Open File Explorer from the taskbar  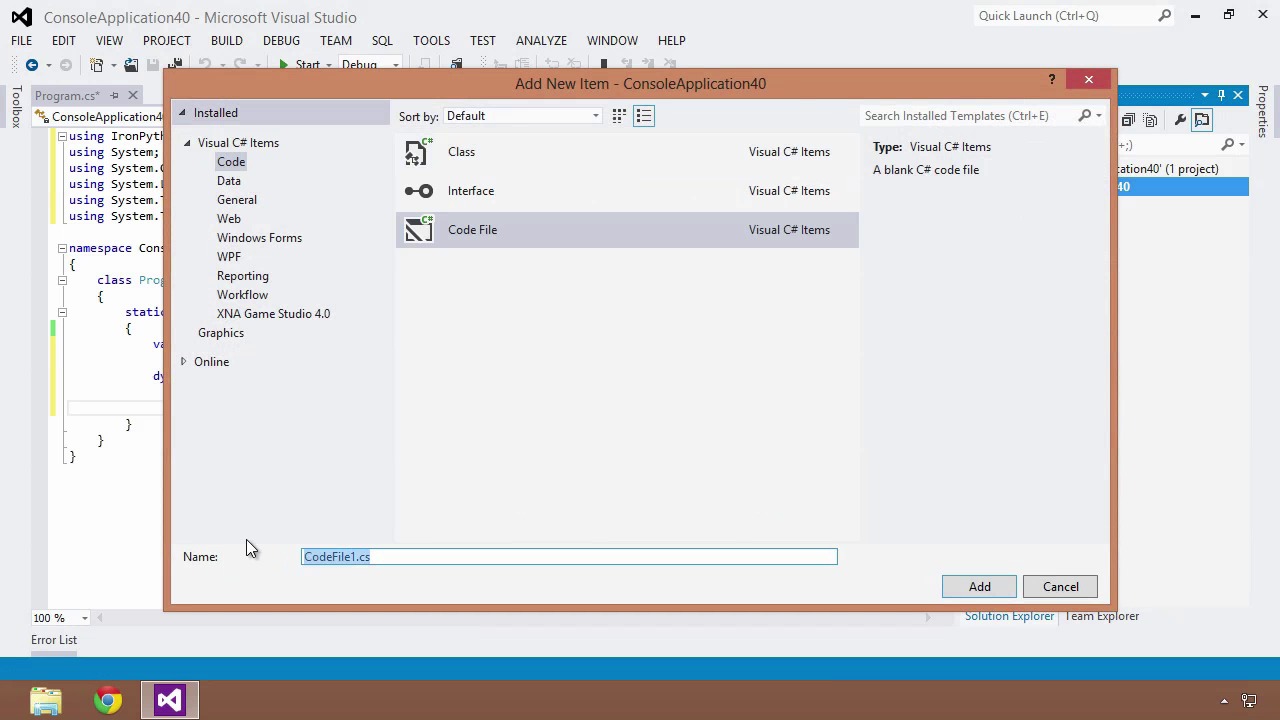[x=46, y=700]
